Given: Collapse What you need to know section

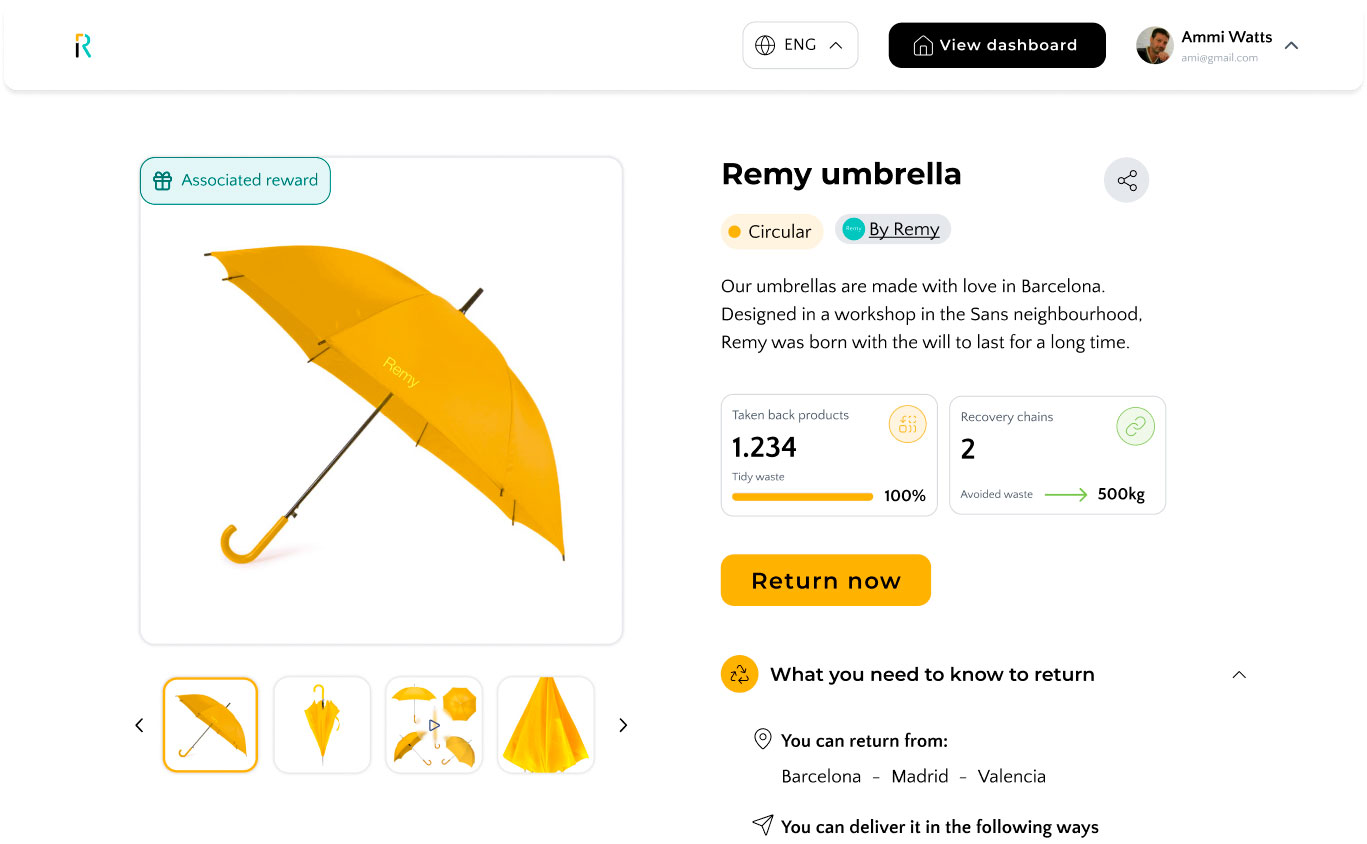Looking at the screenshot, I should pos(1239,675).
